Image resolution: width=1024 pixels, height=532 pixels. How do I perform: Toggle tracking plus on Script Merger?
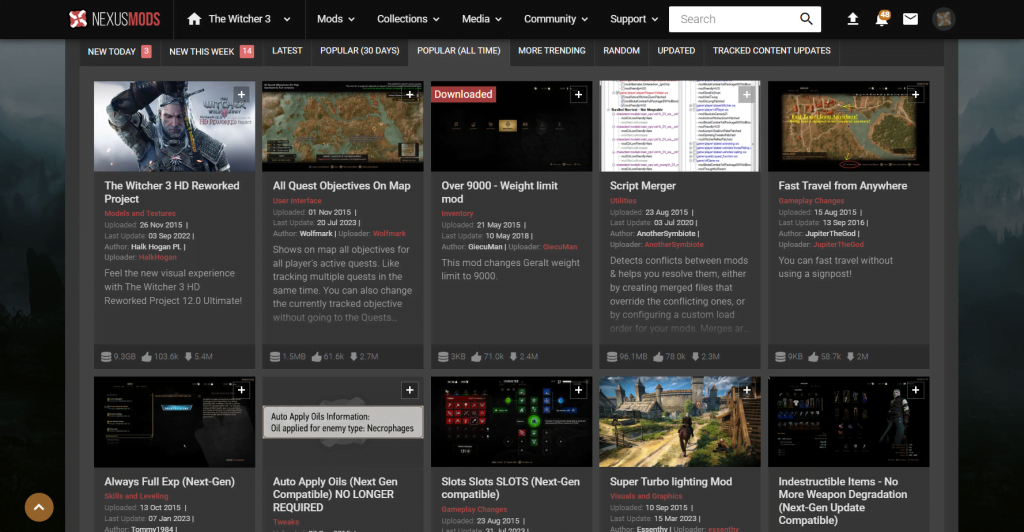(x=747, y=95)
